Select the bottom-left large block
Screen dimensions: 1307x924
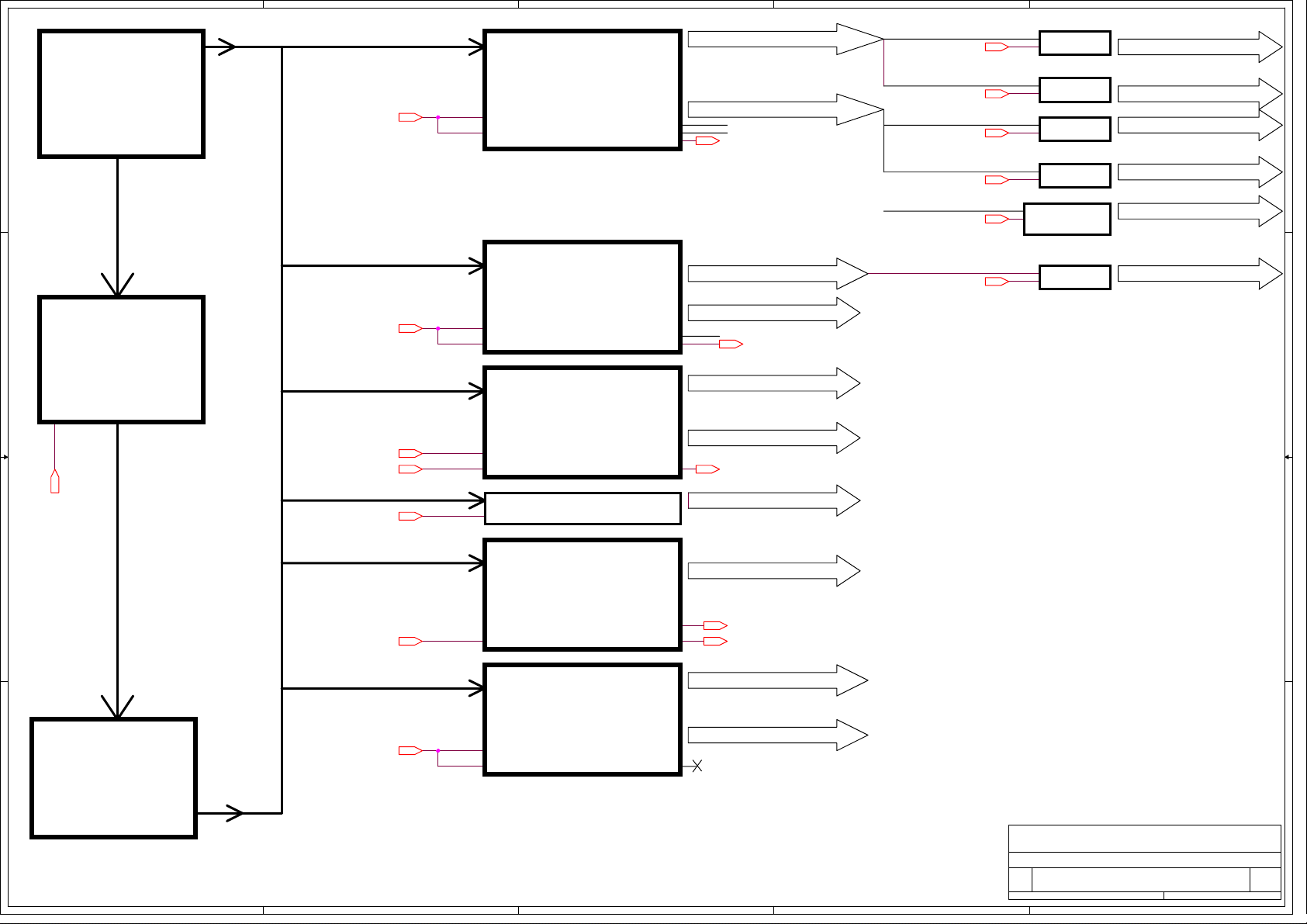[x=113, y=778]
